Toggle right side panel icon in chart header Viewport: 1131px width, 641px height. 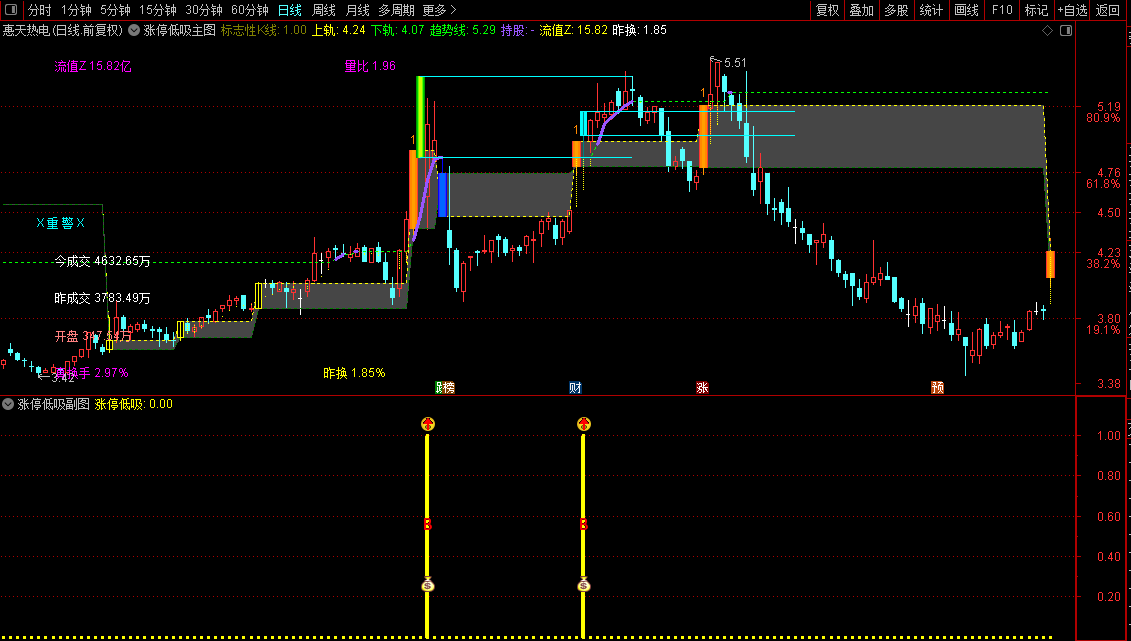tap(1065, 30)
